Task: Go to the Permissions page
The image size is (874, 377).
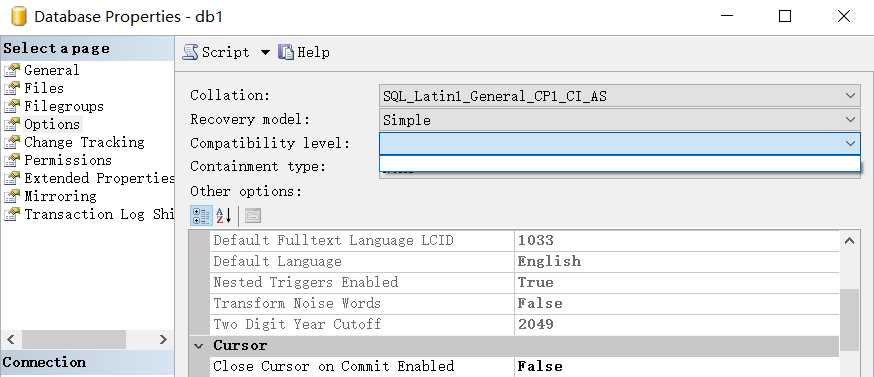Action: (67, 160)
